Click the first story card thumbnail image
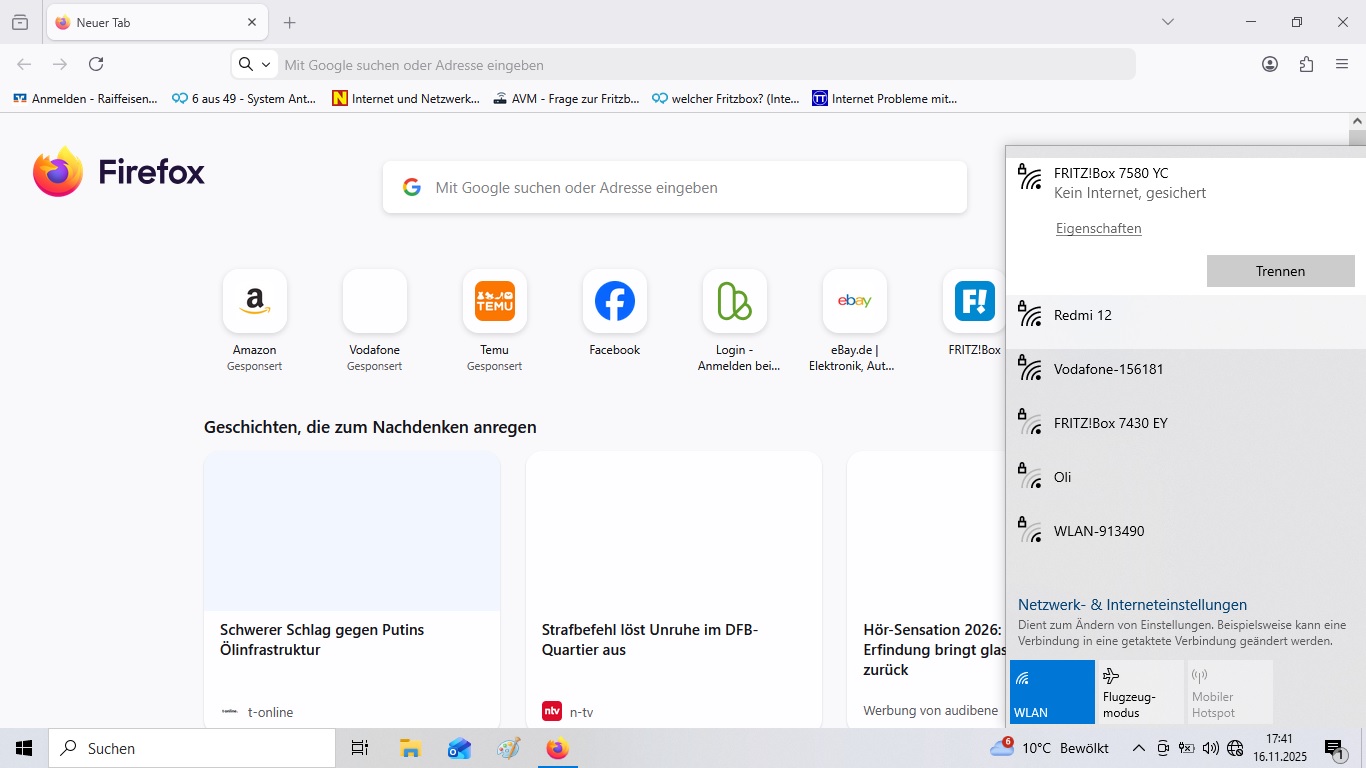The height and width of the screenshot is (768, 1366). pyautogui.click(x=352, y=531)
